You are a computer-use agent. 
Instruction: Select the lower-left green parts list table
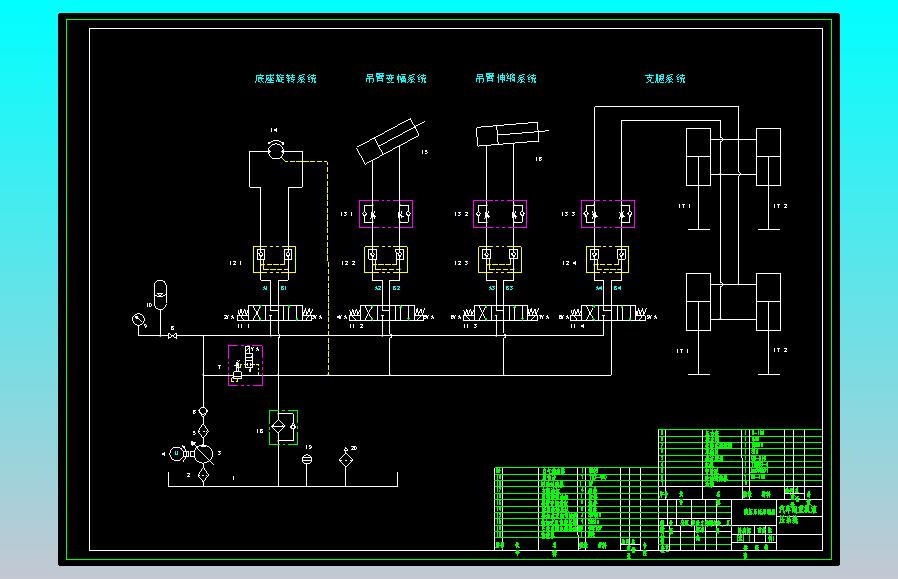pos(576,509)
